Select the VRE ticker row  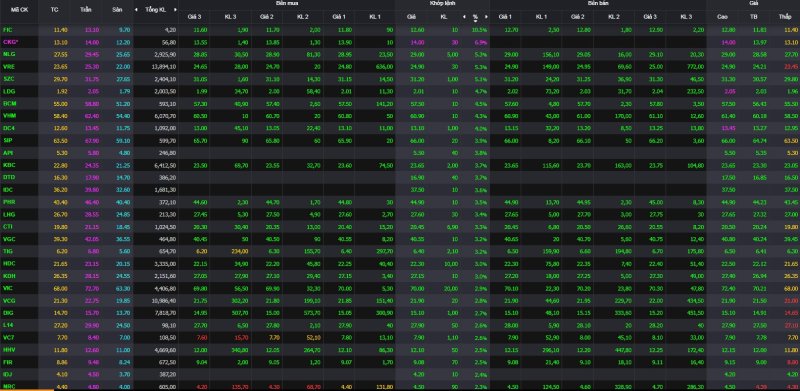(400, 67)
